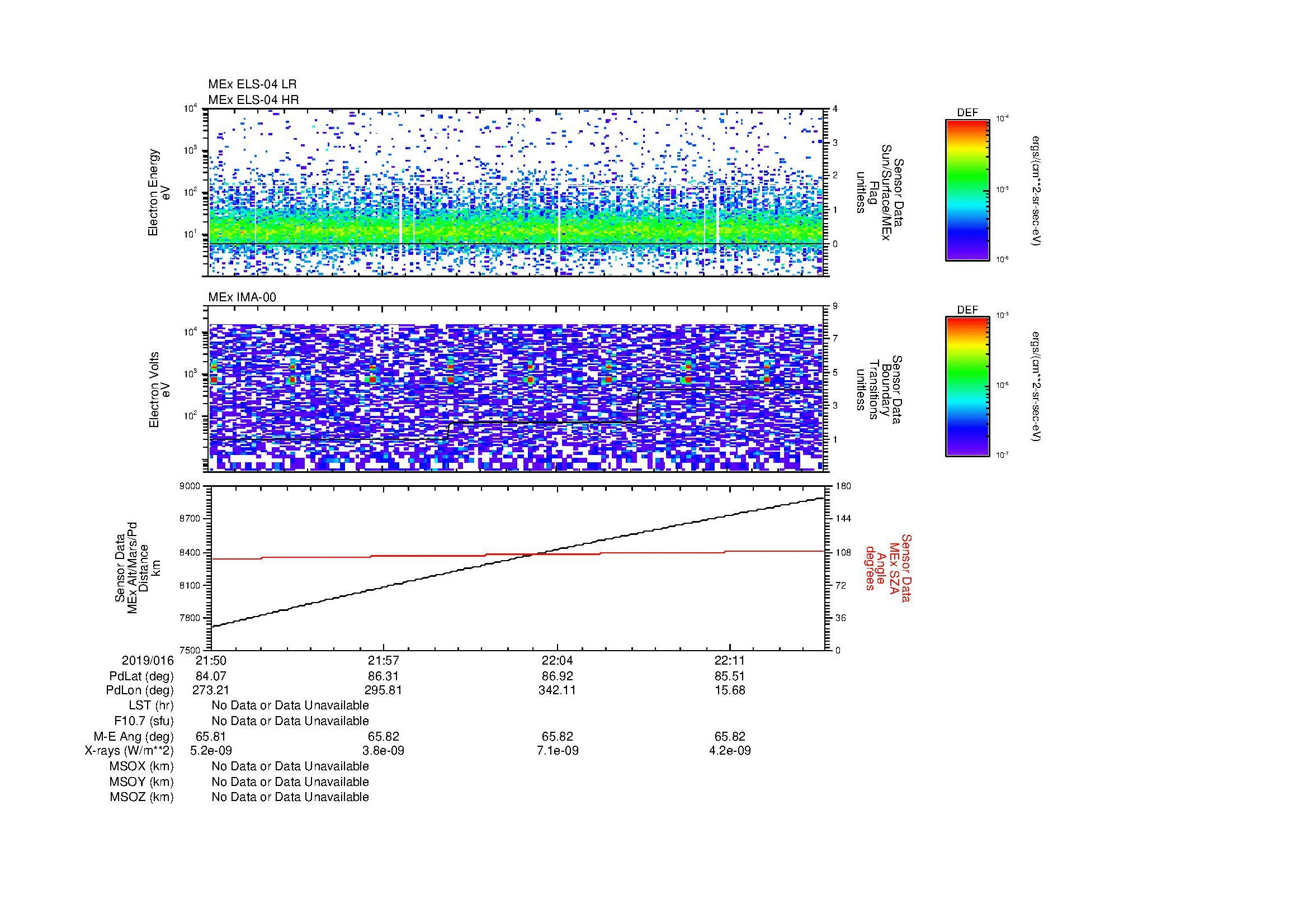Click the 'MEx IMA-00' panel title
This screenshot has width=1308, height=924.
click(242, 297)
